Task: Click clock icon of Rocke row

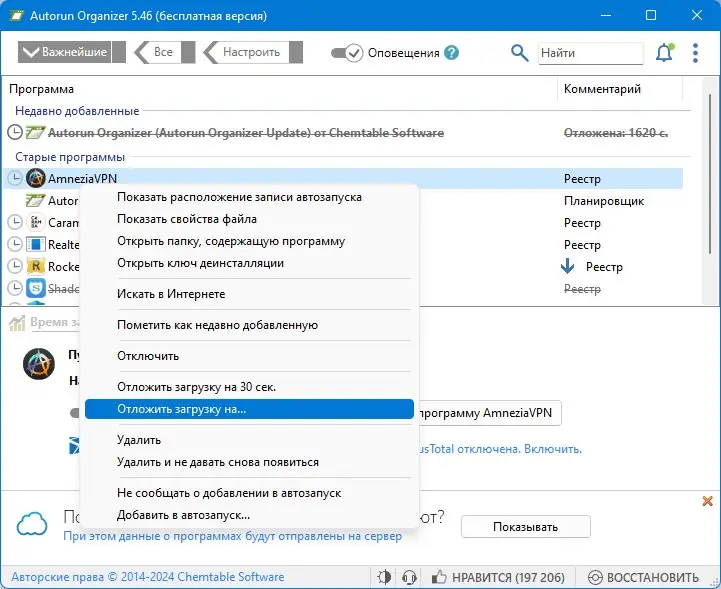Action: 15,266
